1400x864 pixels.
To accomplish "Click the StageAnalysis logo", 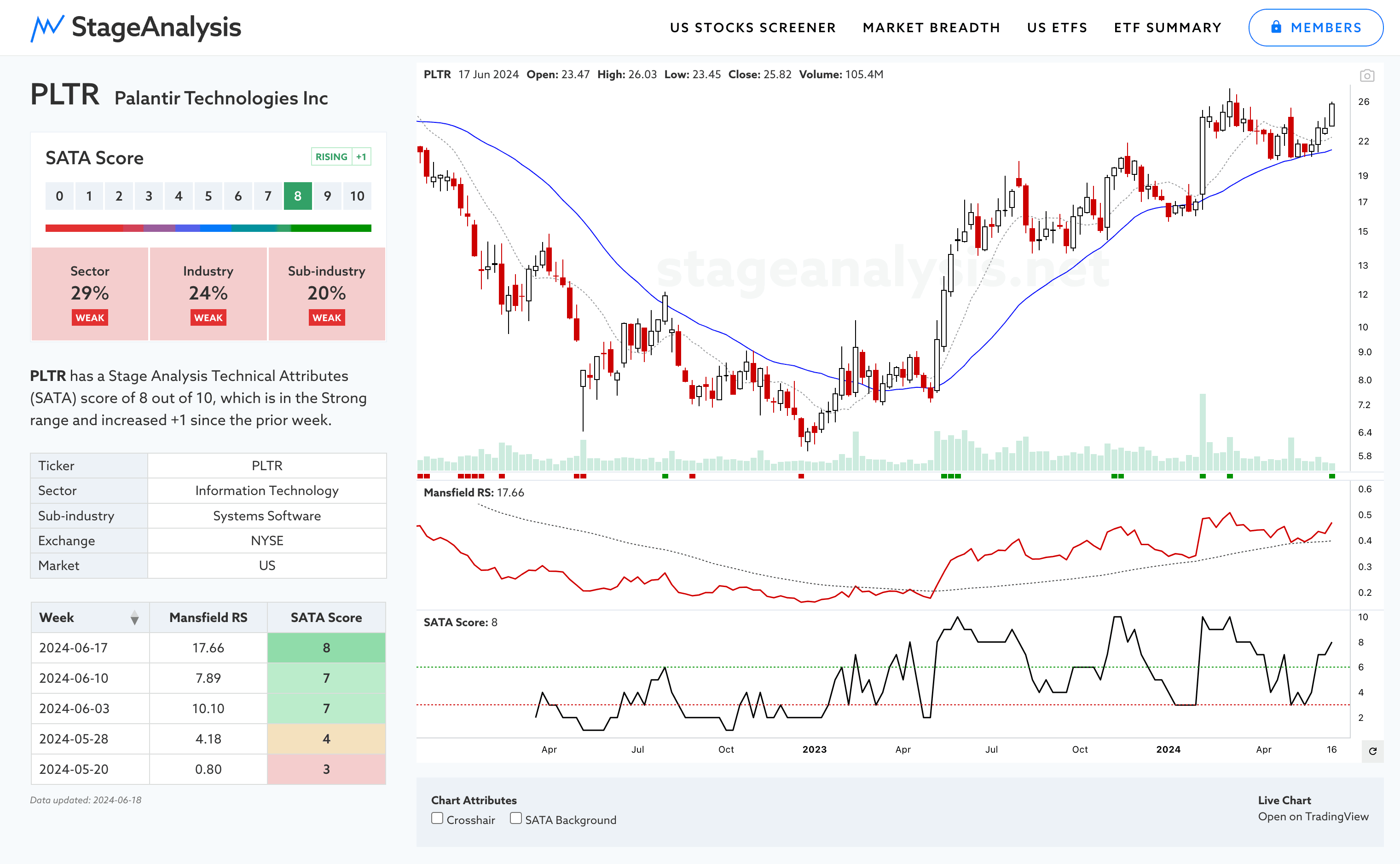I will pos(135,28).
